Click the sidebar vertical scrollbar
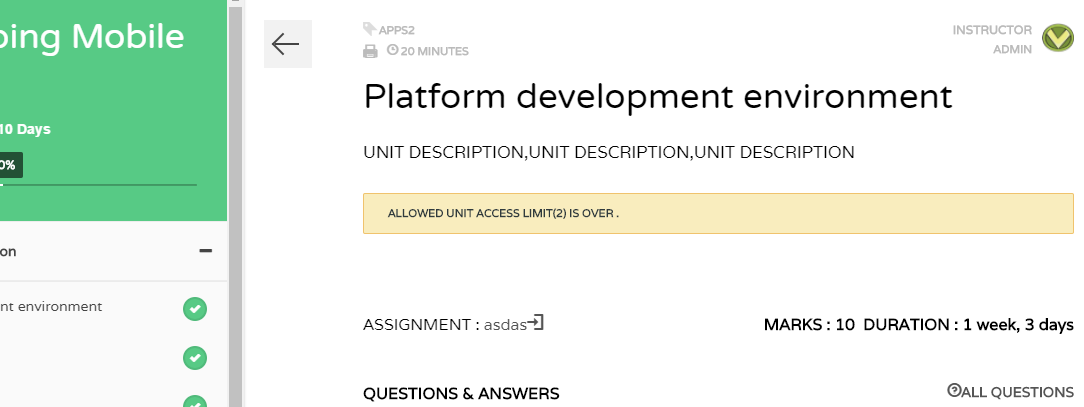 (x=235, y=203)
